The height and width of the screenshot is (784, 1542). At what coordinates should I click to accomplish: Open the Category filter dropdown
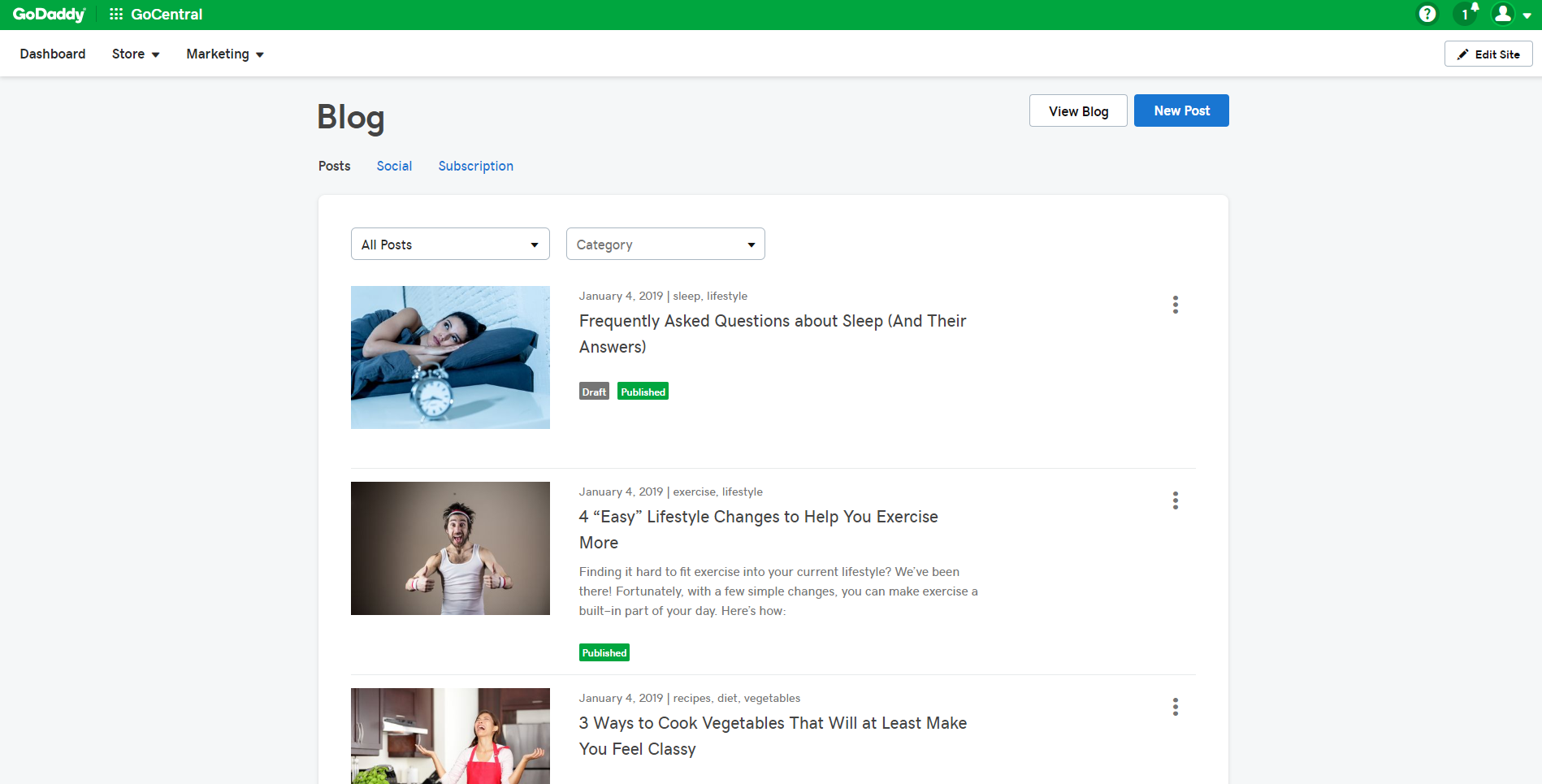click(665, 244)
